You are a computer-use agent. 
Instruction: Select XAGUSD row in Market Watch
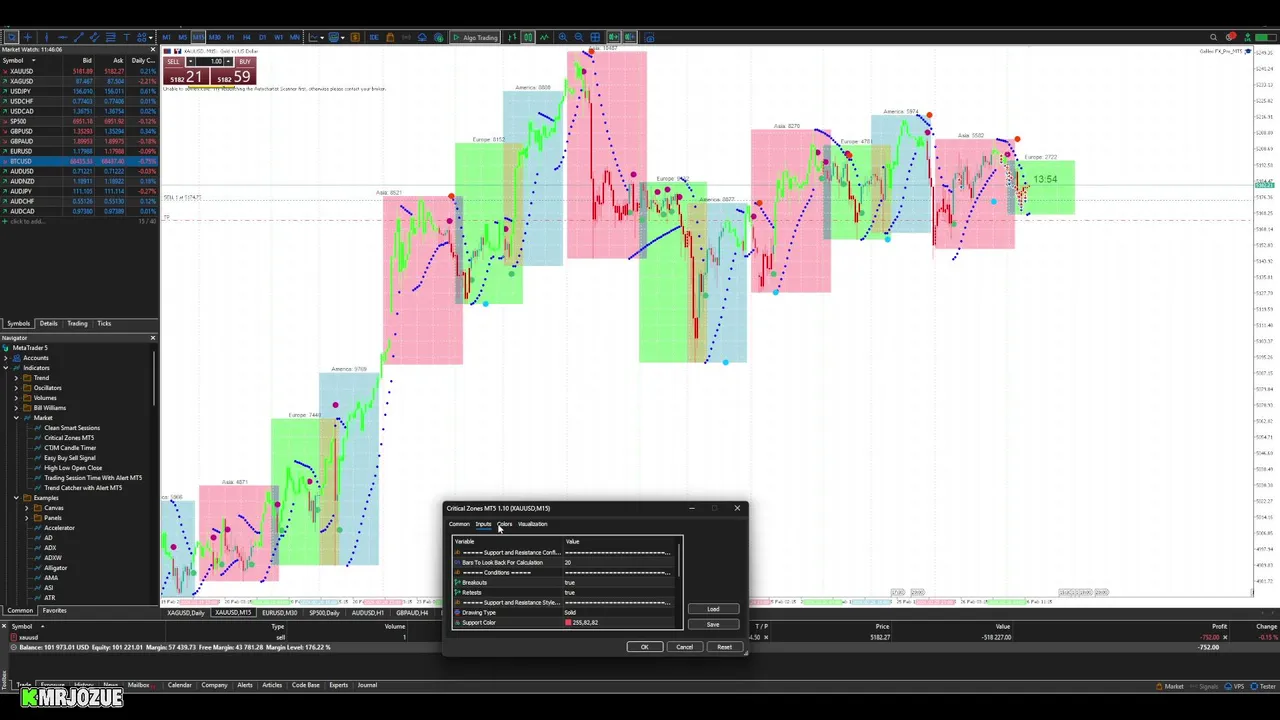click(x=79, y=81)
